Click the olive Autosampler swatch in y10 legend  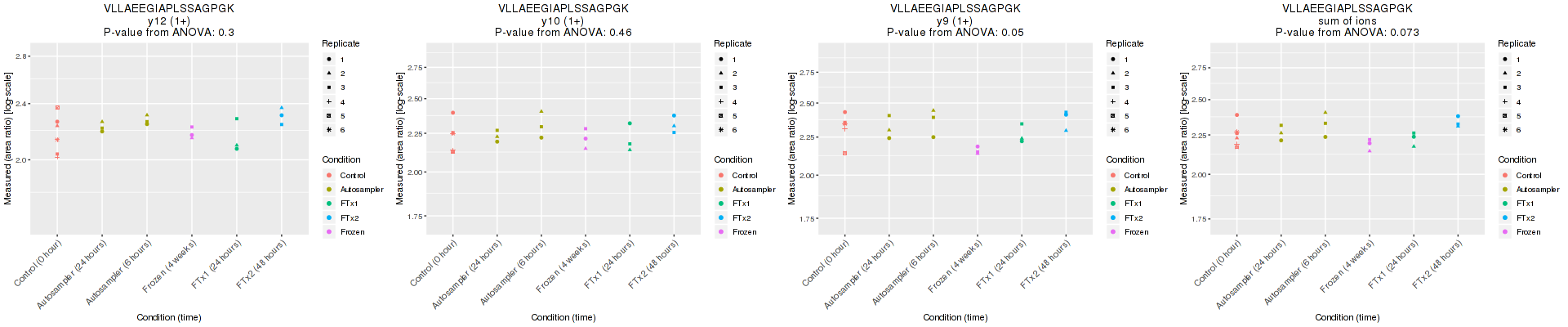pyautogui.click(x=720, y=190)
